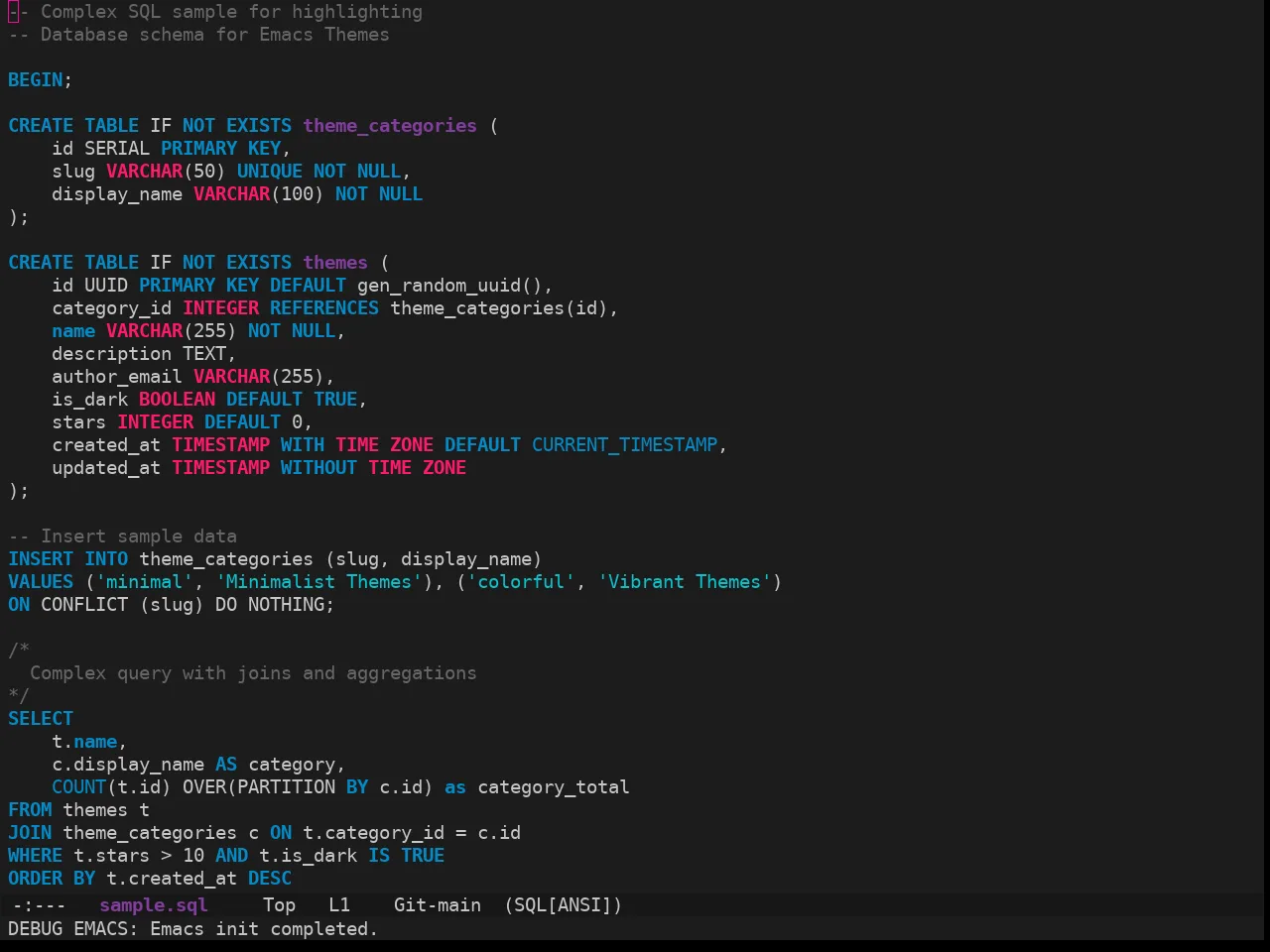
Task: Click the COUNT function in select list
Action: coord(79,787)
